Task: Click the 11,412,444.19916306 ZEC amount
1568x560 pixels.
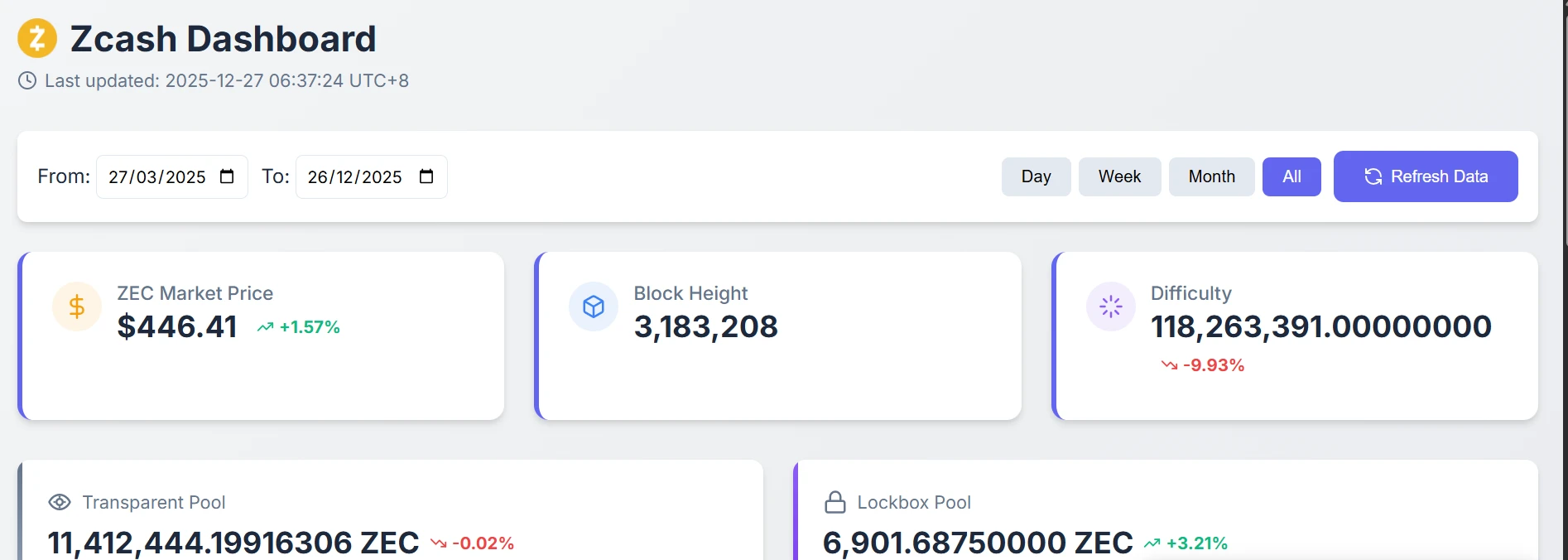Action: pyautogui.click(x=233, y=543)
